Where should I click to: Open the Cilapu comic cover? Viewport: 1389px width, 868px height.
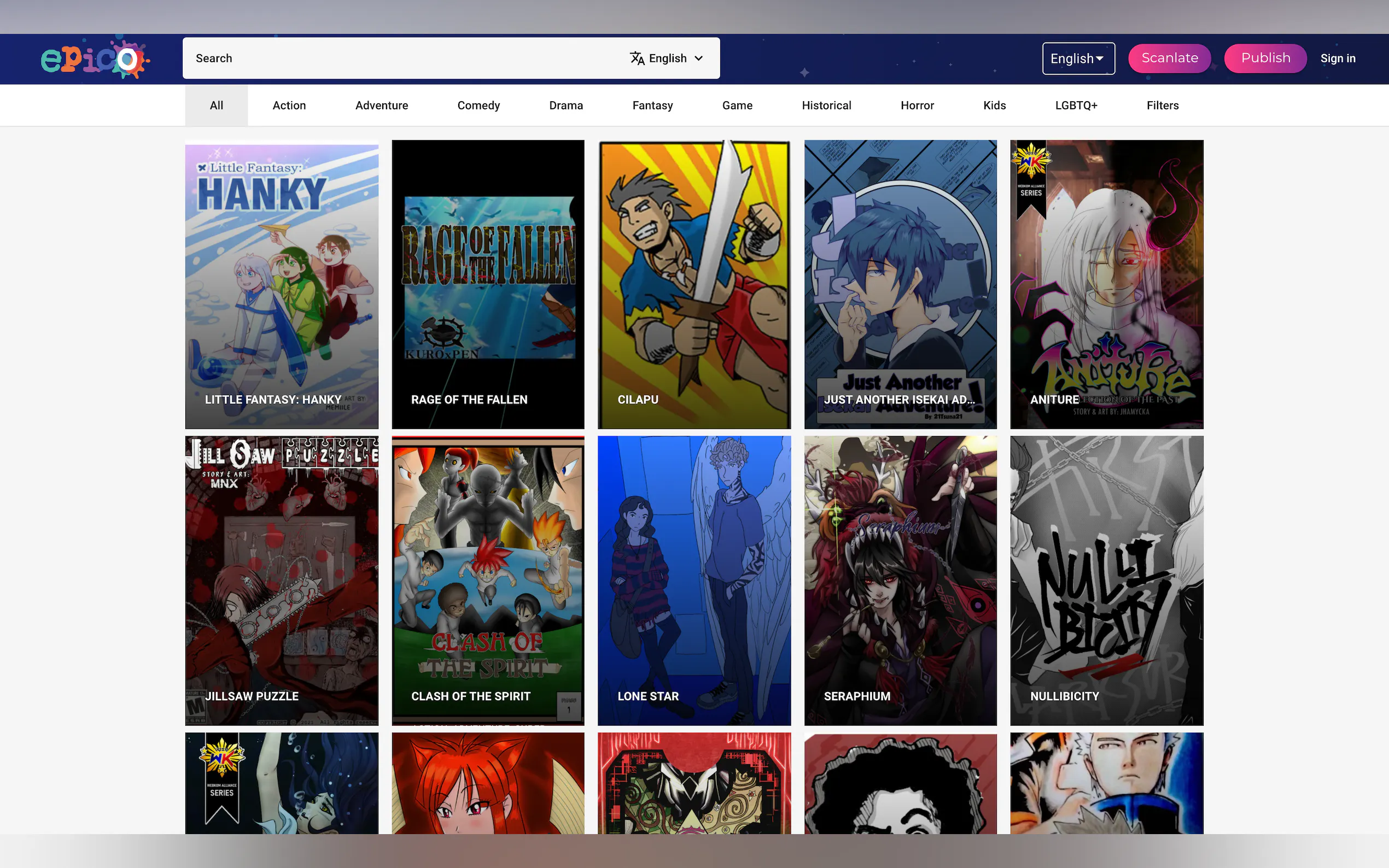coord(693,284)
